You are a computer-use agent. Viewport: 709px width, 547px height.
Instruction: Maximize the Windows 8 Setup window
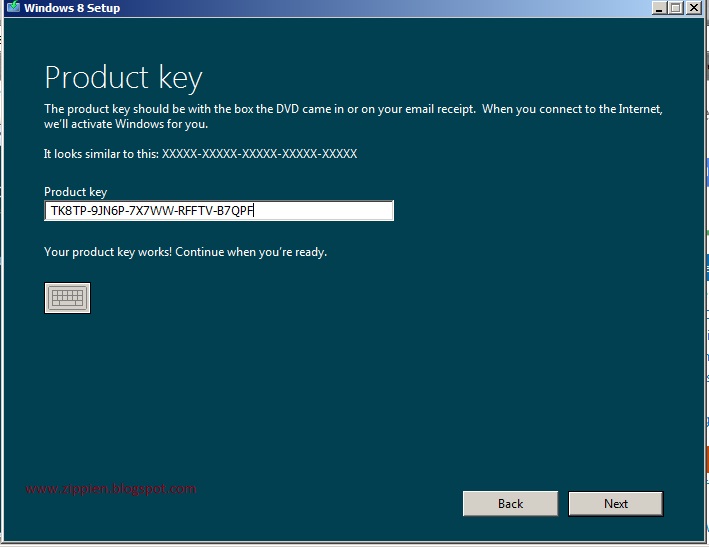tap(676, 8)
